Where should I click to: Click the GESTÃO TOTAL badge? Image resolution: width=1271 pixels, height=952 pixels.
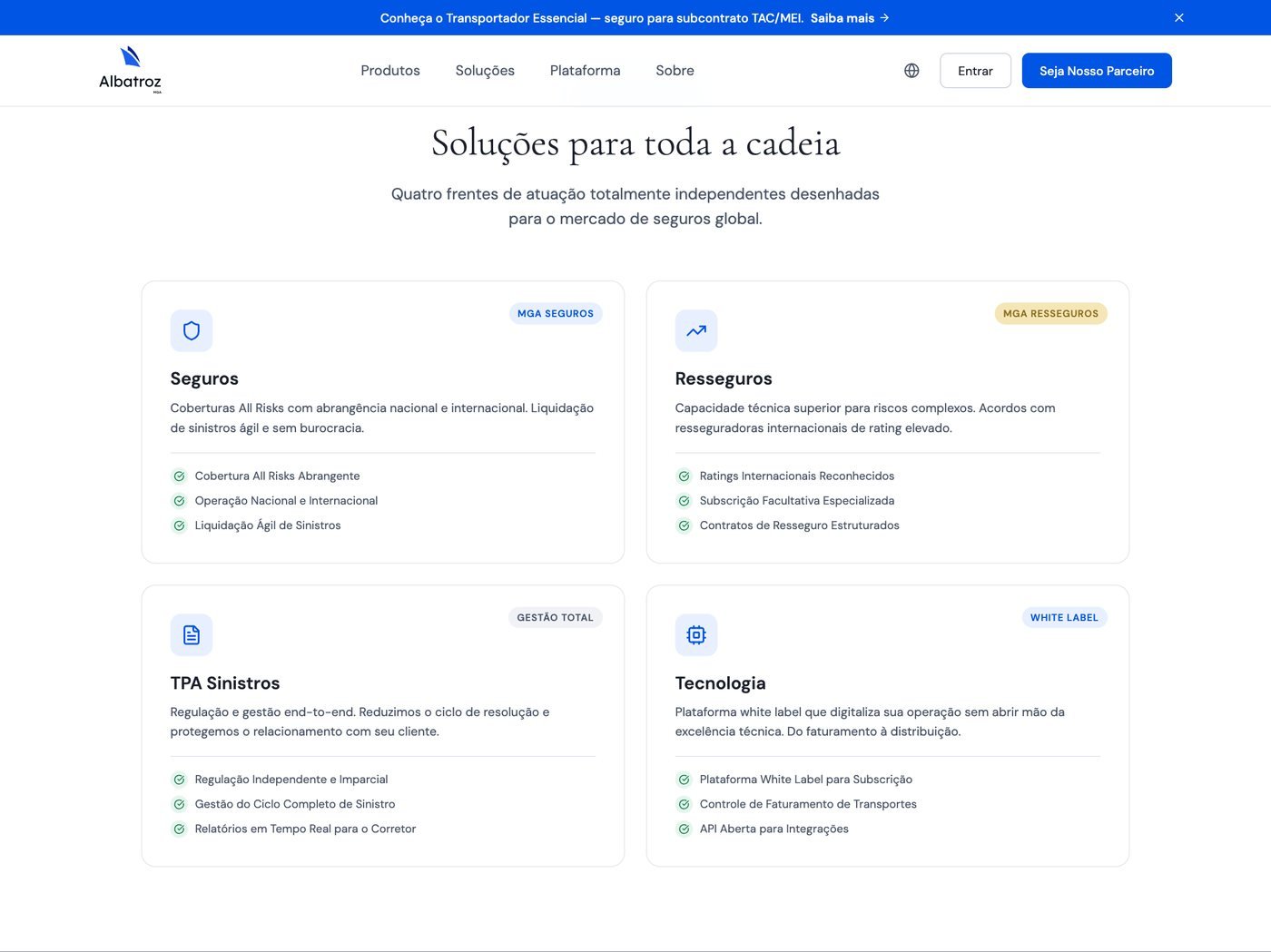pyautogui.click(x=555, y=618)
